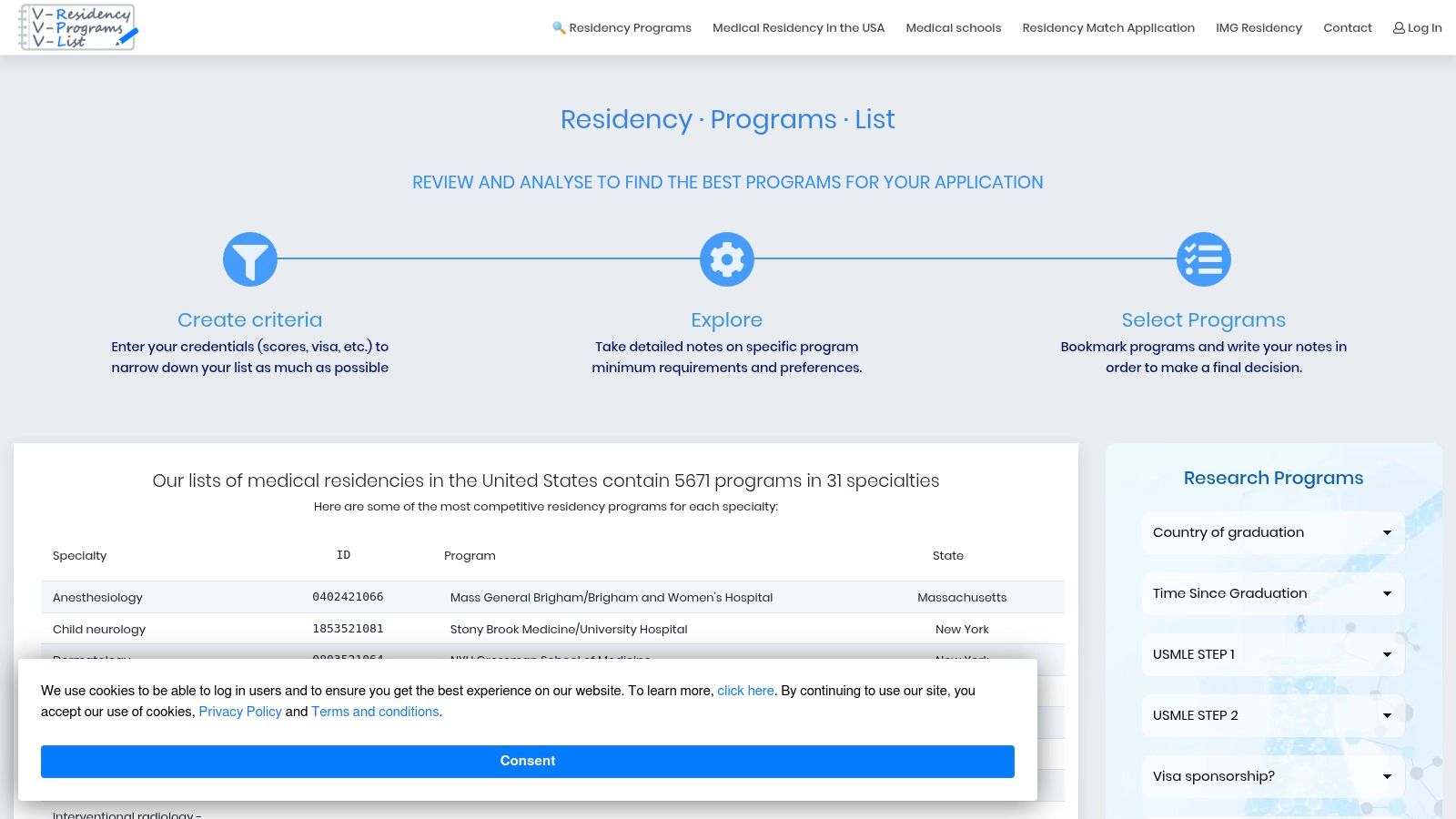Click the checklist Select Programs icon

pyautogui.click(x=1203, y=259)
